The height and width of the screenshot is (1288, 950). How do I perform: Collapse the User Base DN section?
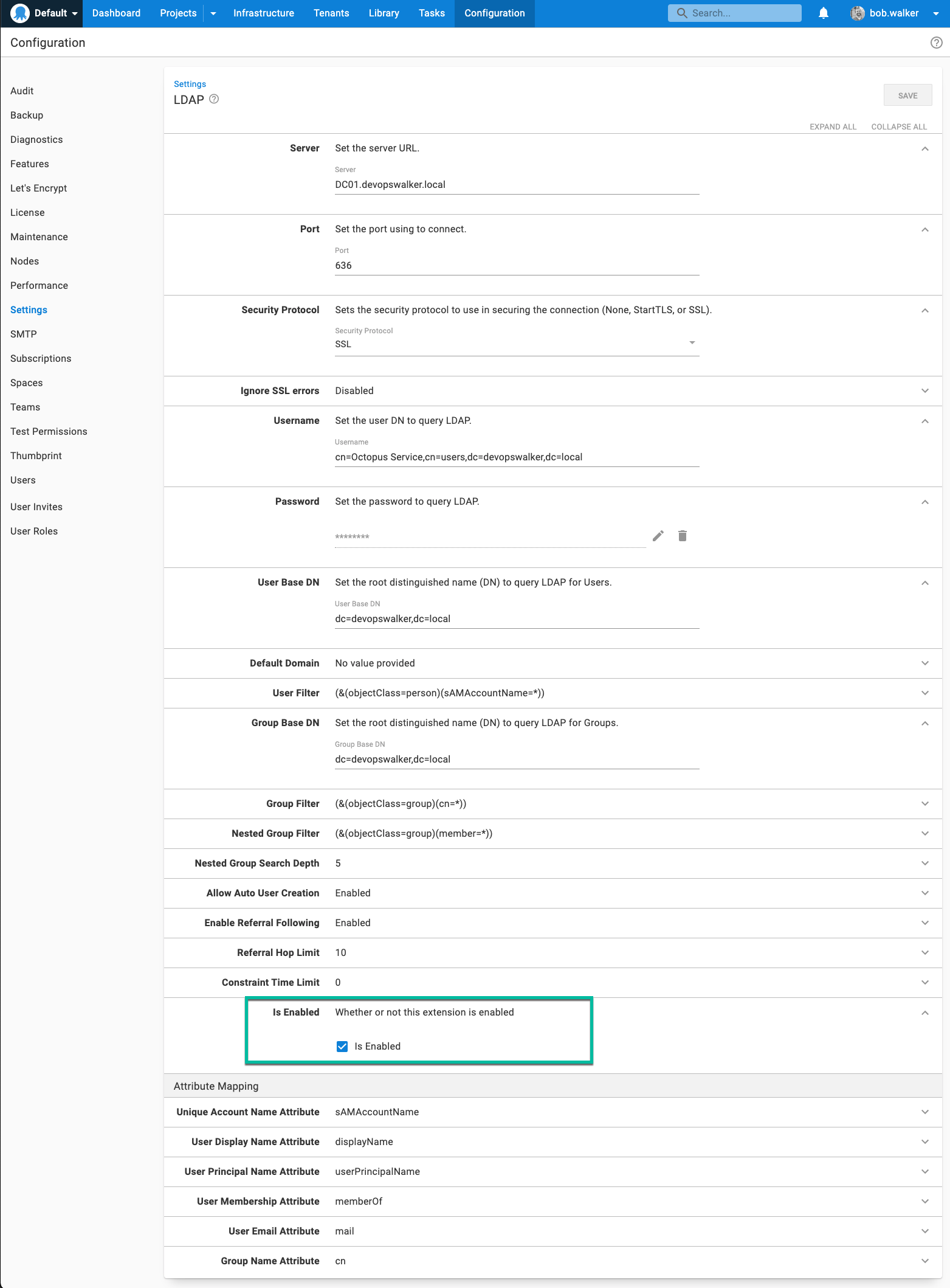(925, 583)
